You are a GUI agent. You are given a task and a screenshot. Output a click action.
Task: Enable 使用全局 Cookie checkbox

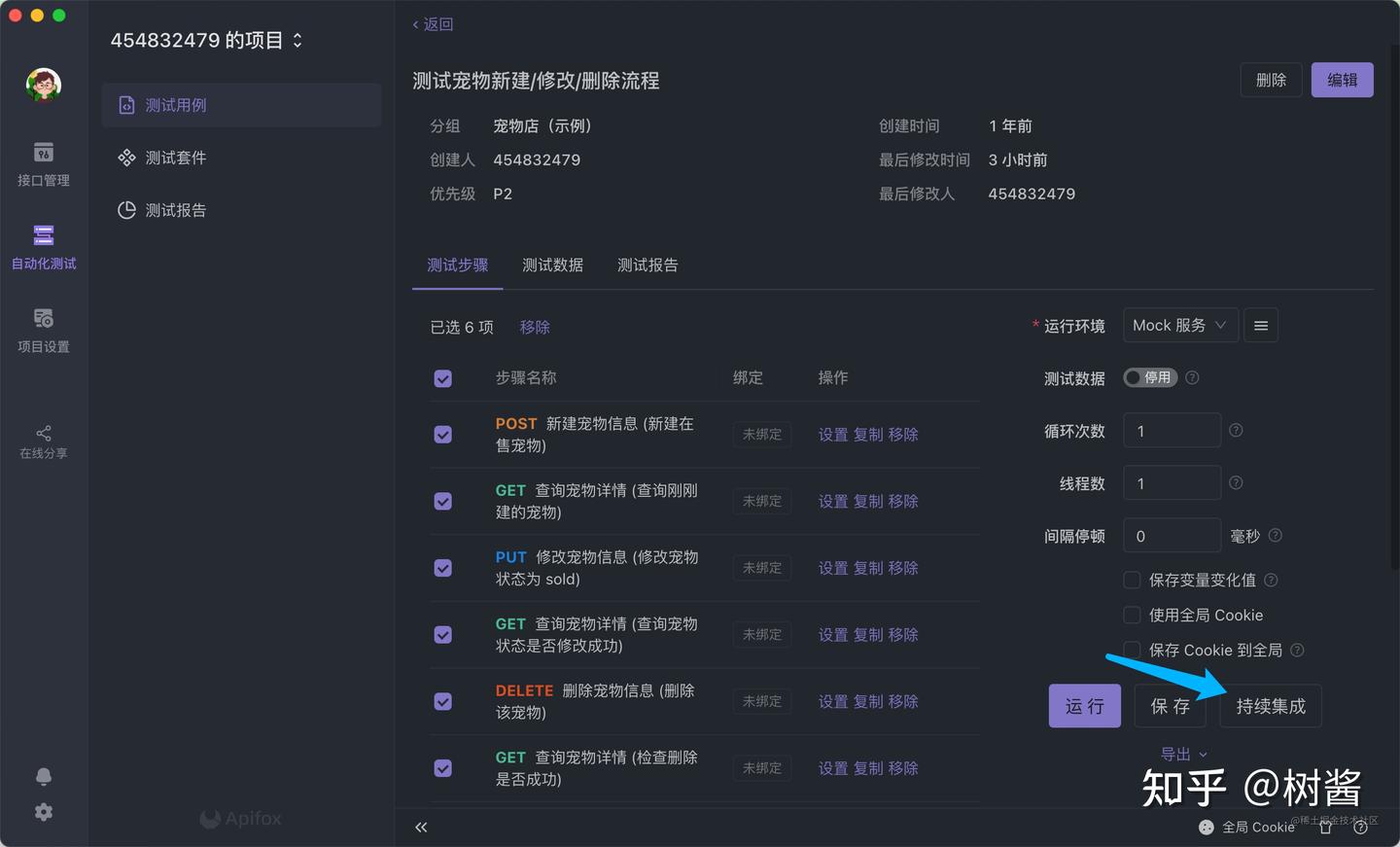tap(1132, 615)
